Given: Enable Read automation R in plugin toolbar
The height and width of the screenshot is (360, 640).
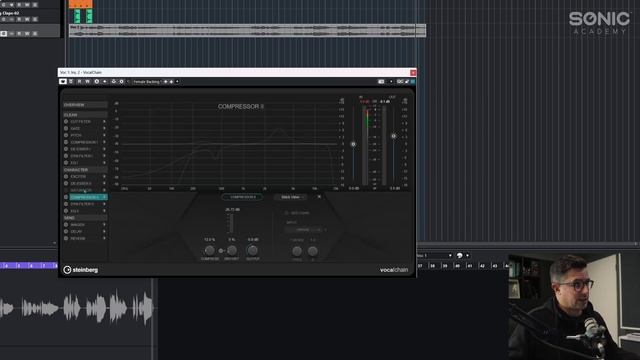Looking at the screenshot, I should (x=79, y=82).
